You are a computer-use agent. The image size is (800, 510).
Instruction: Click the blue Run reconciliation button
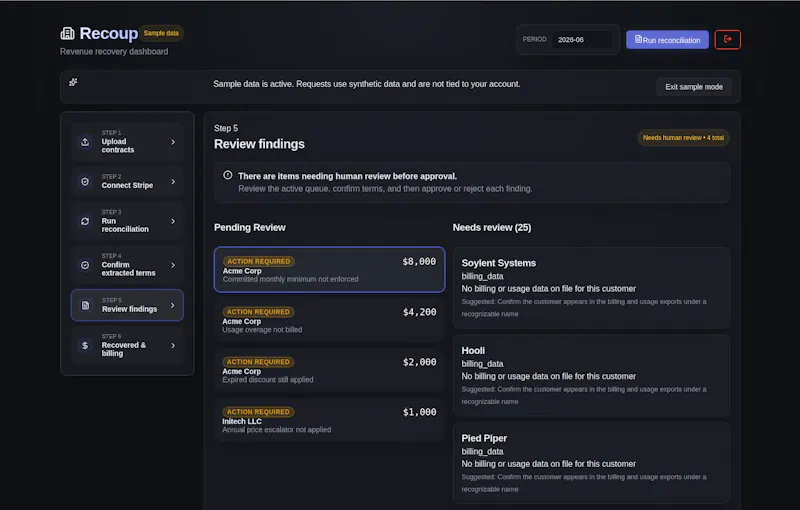click(x=667, y=40)
